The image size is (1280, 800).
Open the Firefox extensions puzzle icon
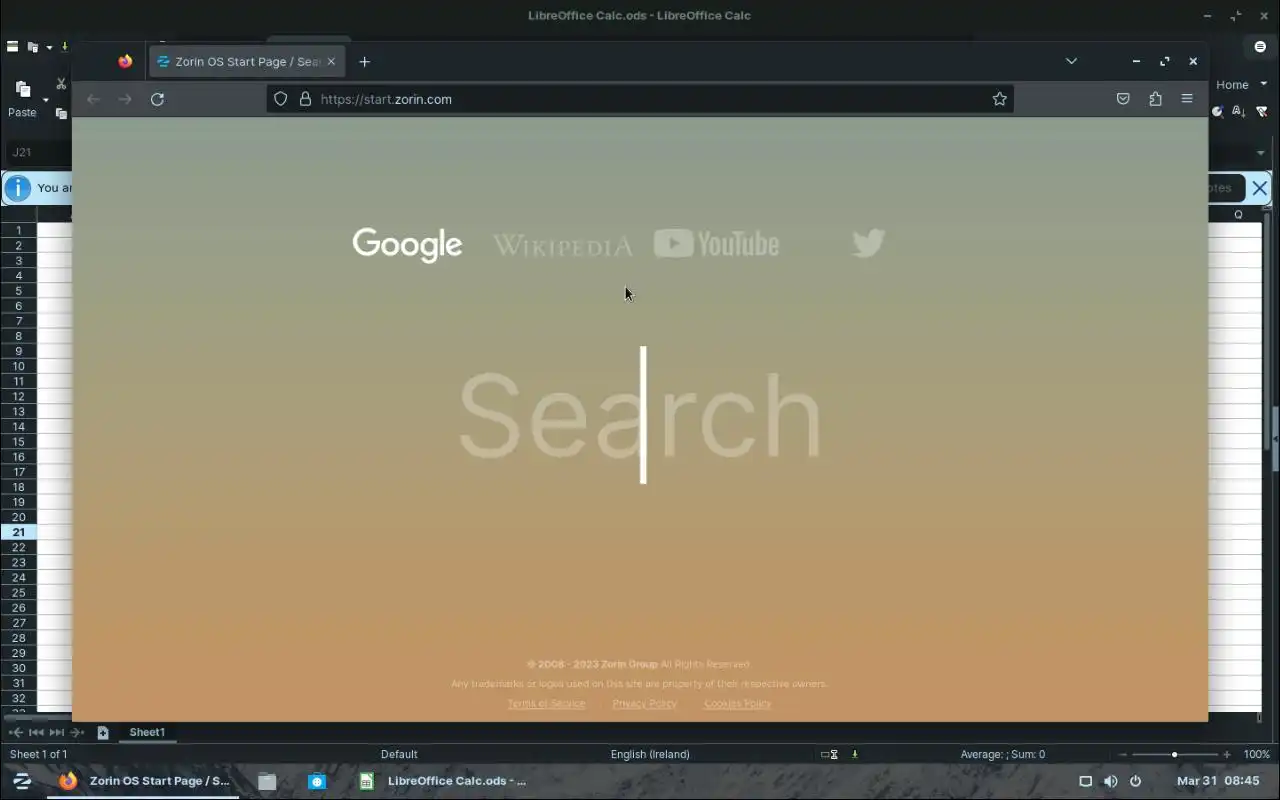coord(1155,99)
